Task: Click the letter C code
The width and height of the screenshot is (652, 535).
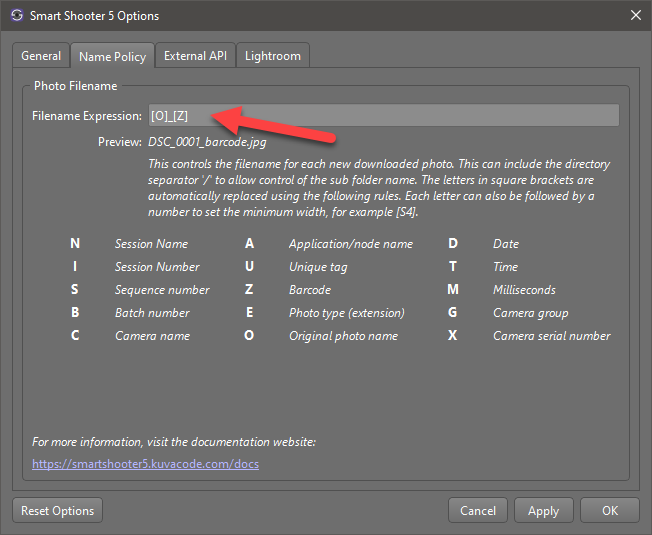Action: (x=75, y=335)
